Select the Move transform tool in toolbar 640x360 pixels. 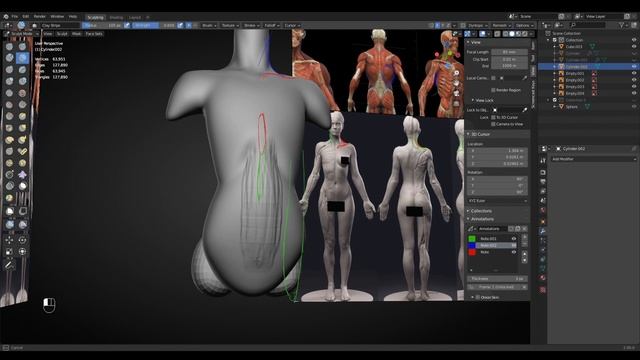click(x=9, y=240)
